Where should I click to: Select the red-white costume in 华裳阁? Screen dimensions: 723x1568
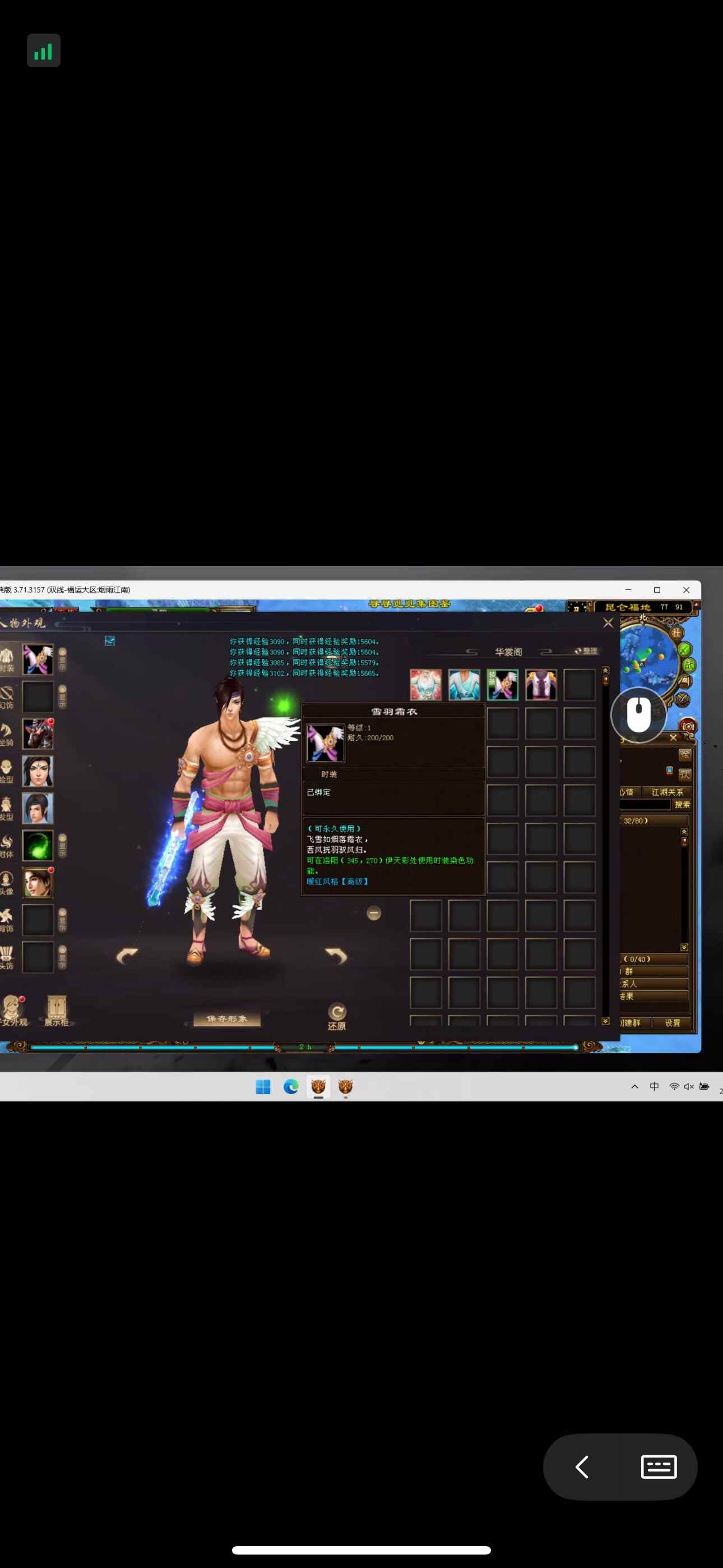426,685
